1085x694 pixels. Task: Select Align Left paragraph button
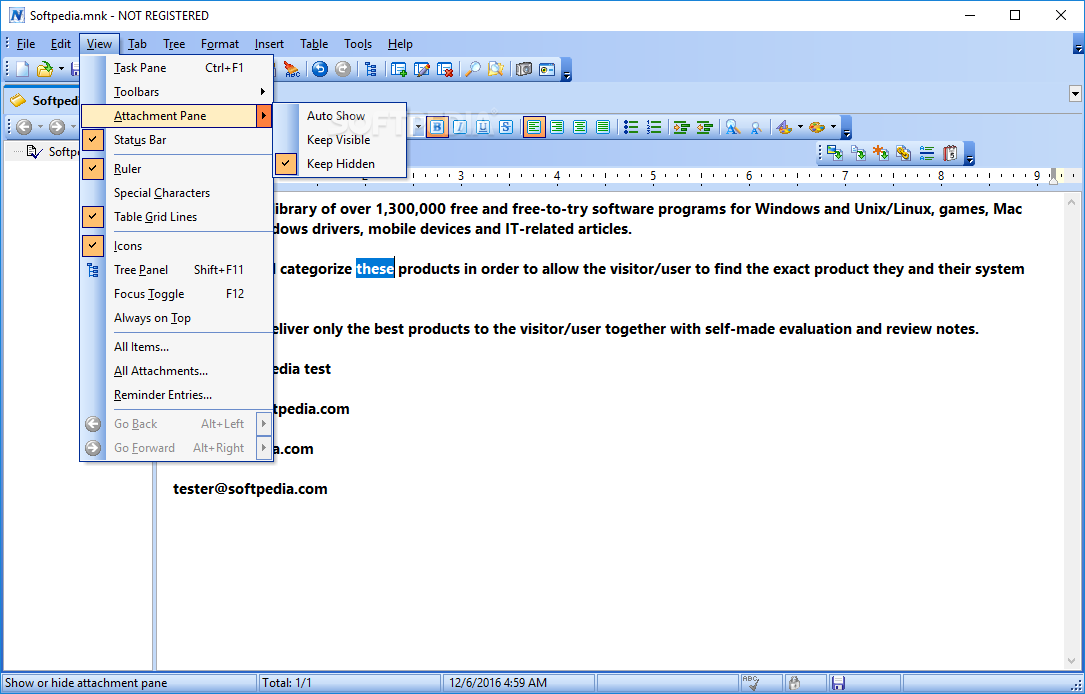pyautogui.click(x=534, y=127)
